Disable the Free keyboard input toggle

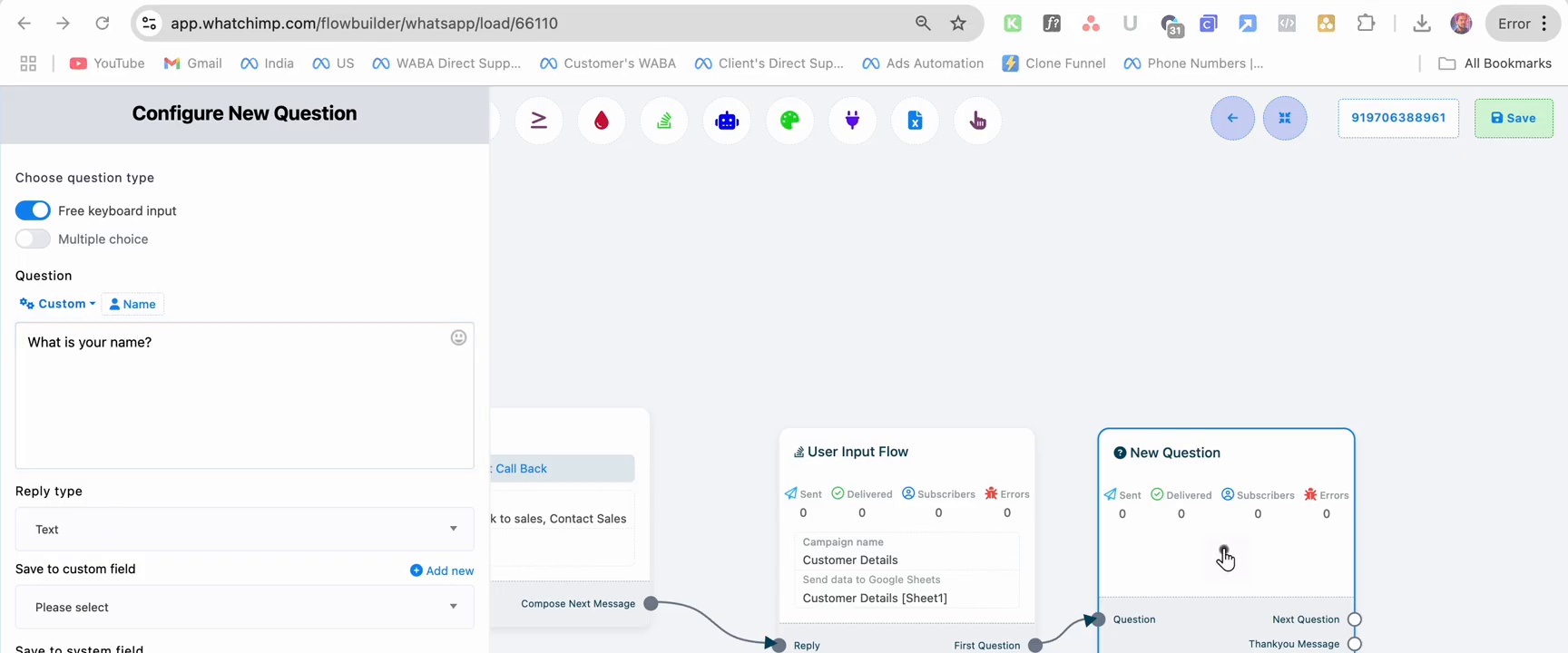[x=33, y=210]
